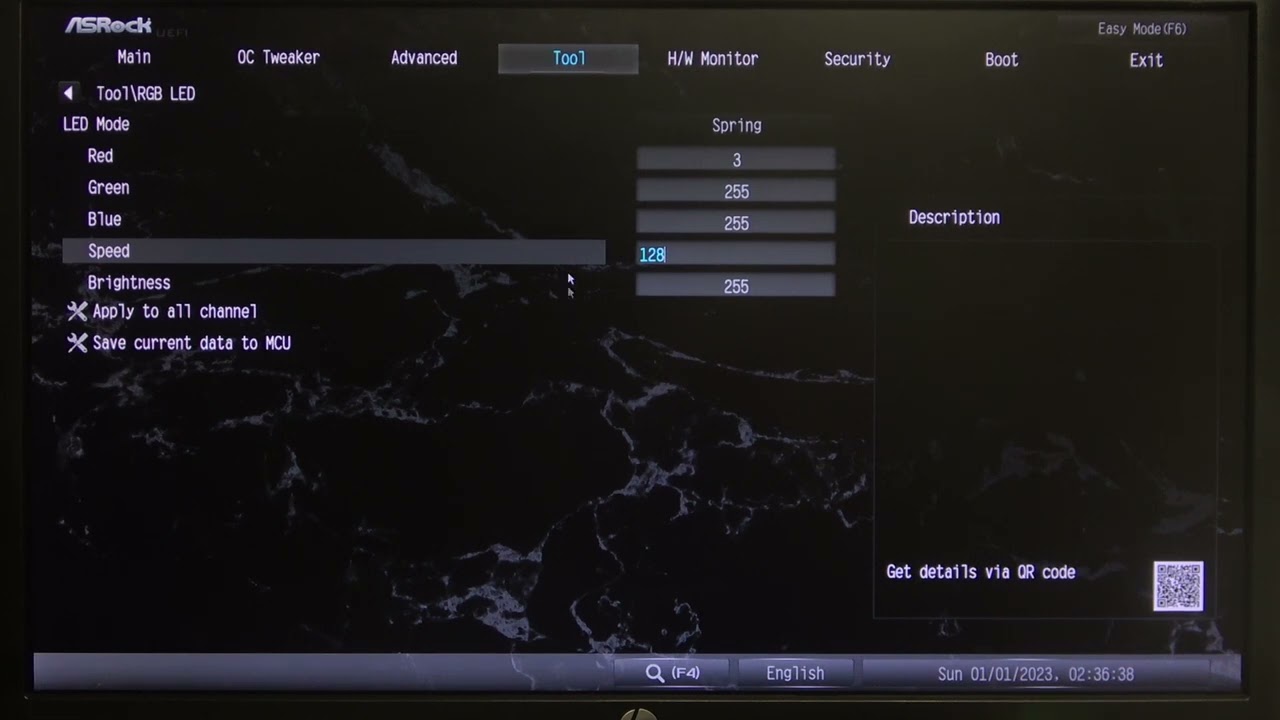Switch to the OC Tweaker tab

click(279, 57)
